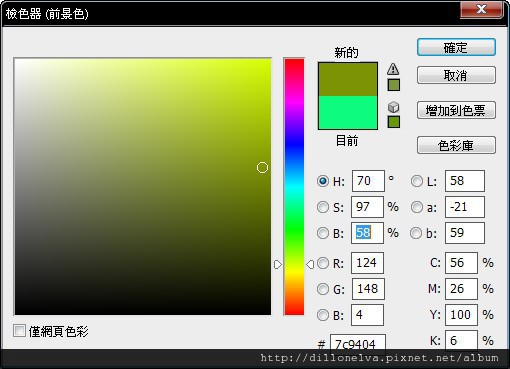Click the G value field showing 148

[x=368, y=289]
